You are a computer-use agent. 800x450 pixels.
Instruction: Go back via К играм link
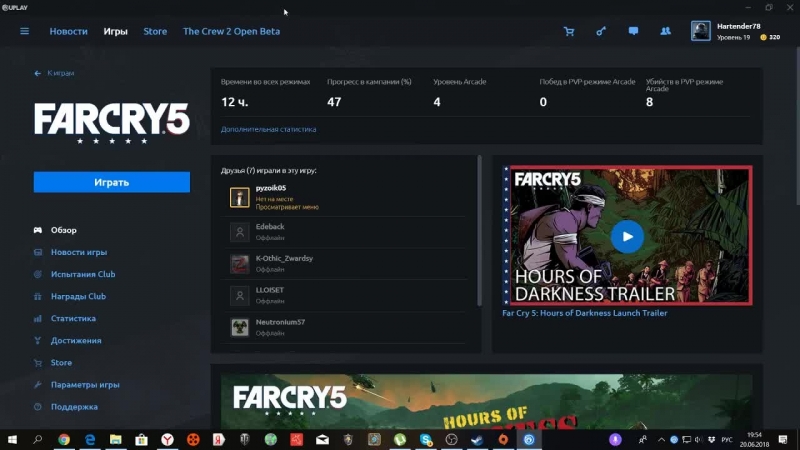(x=54, y=73)
